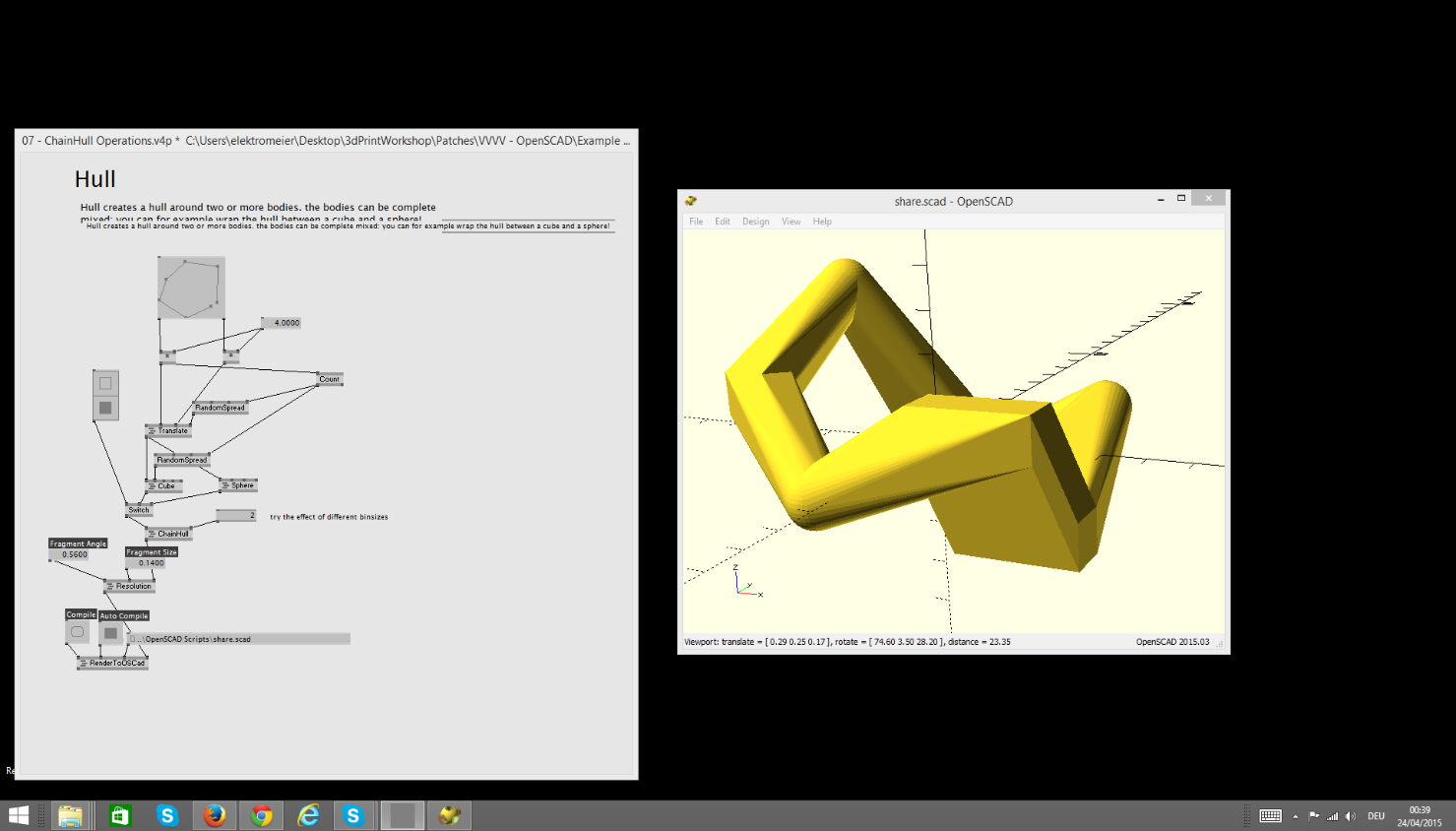Open File Explorer from the taskbar
Viewport: 1456px width, 831px height.
point(70,815)
